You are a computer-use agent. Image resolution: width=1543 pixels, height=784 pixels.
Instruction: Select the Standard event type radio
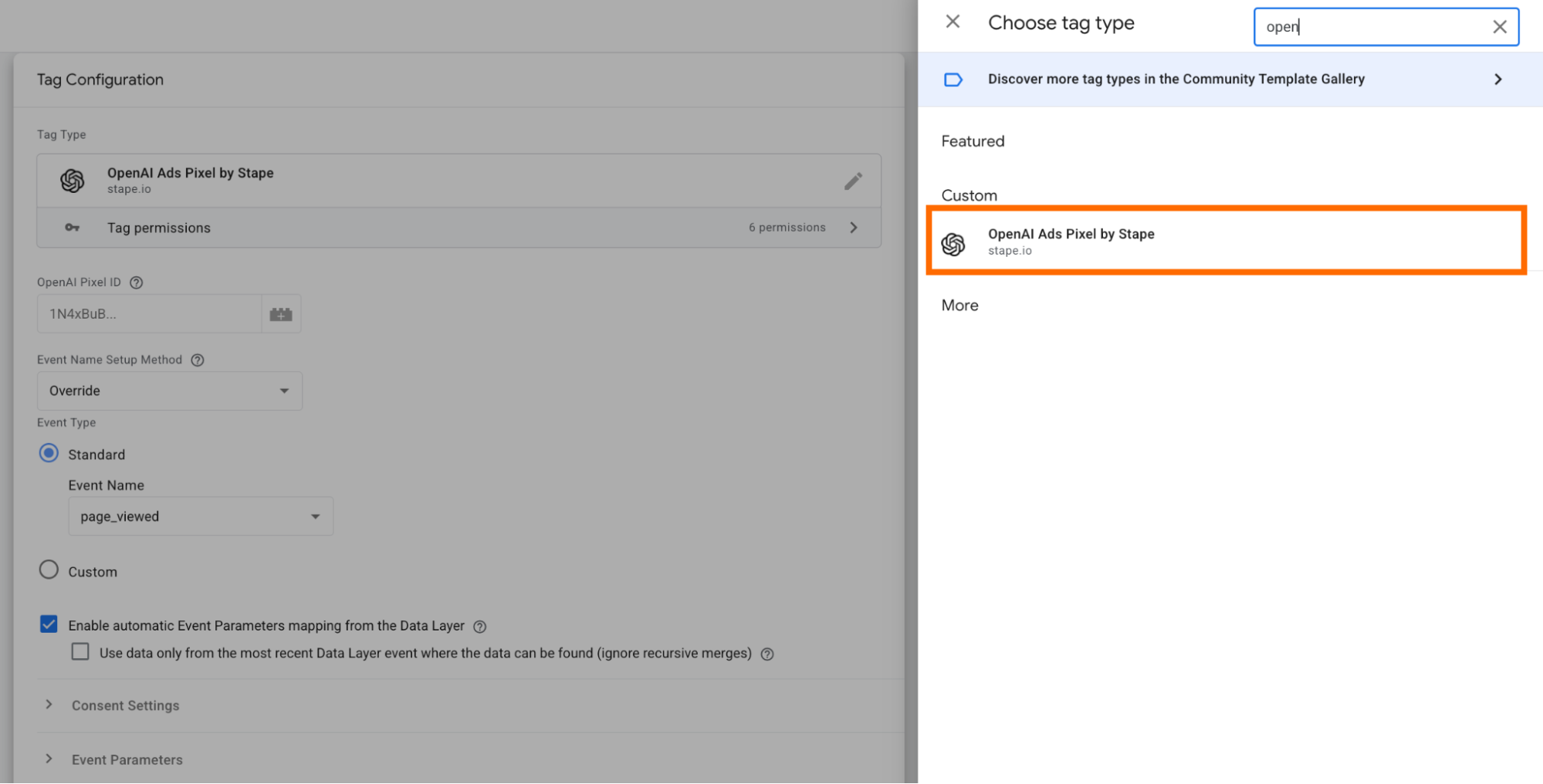click(x=49, y=453)
